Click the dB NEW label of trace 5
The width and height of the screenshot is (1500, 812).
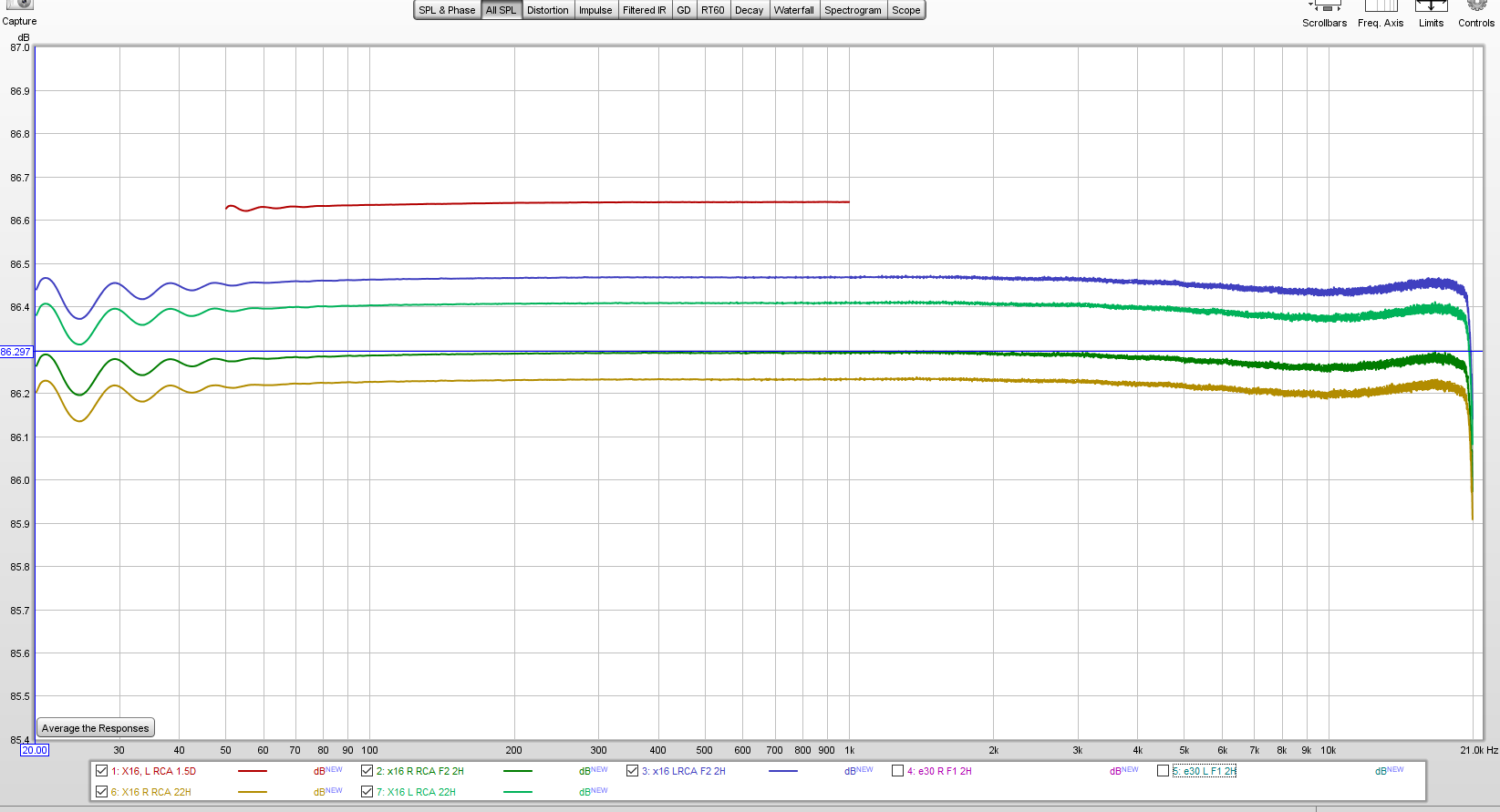1390,771
